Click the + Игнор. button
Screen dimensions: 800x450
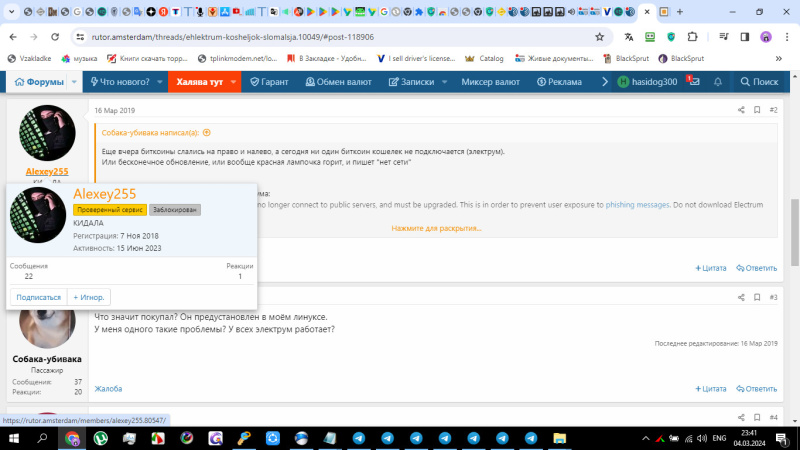(89, 297)
